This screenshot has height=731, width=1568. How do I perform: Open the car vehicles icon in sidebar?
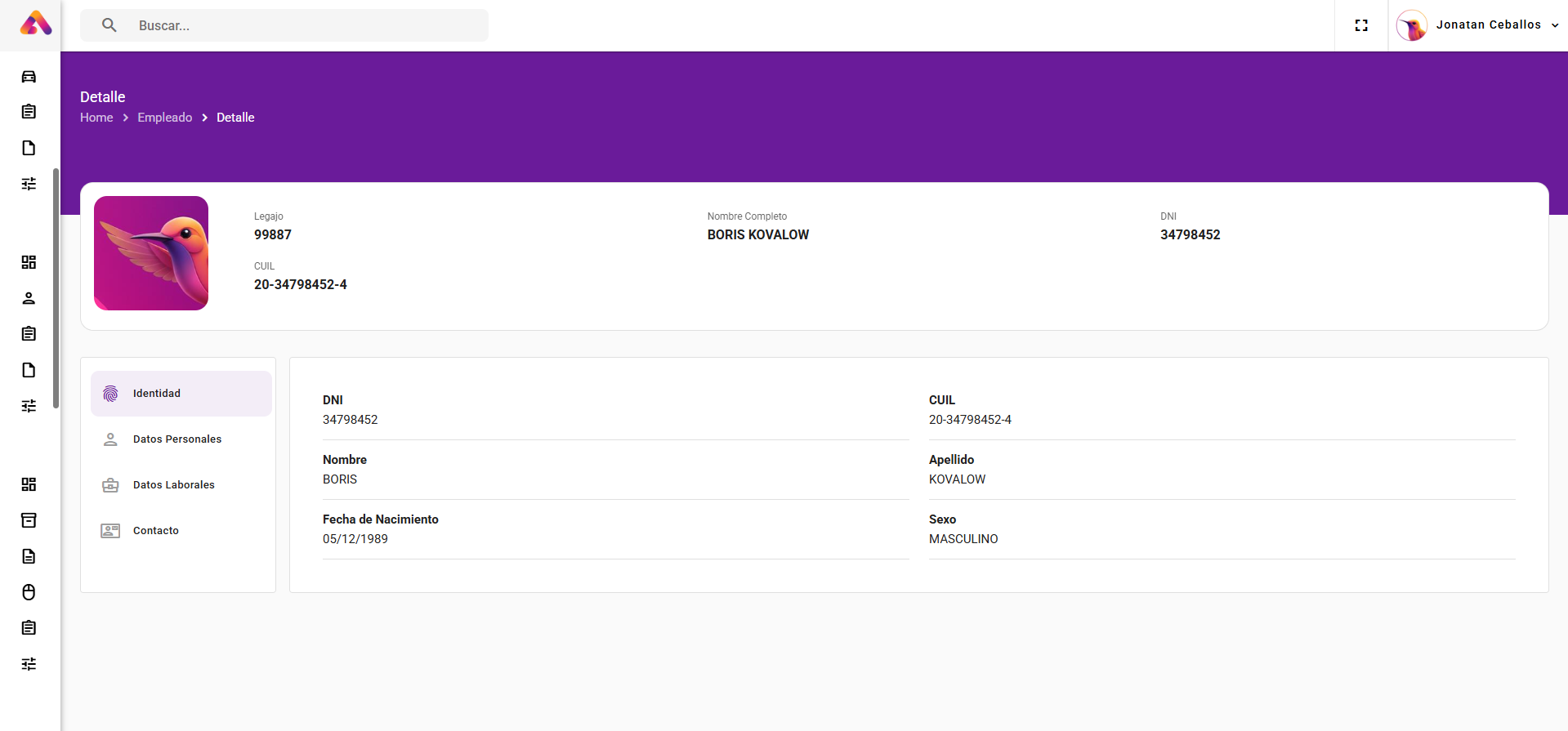tap(29, 77)
